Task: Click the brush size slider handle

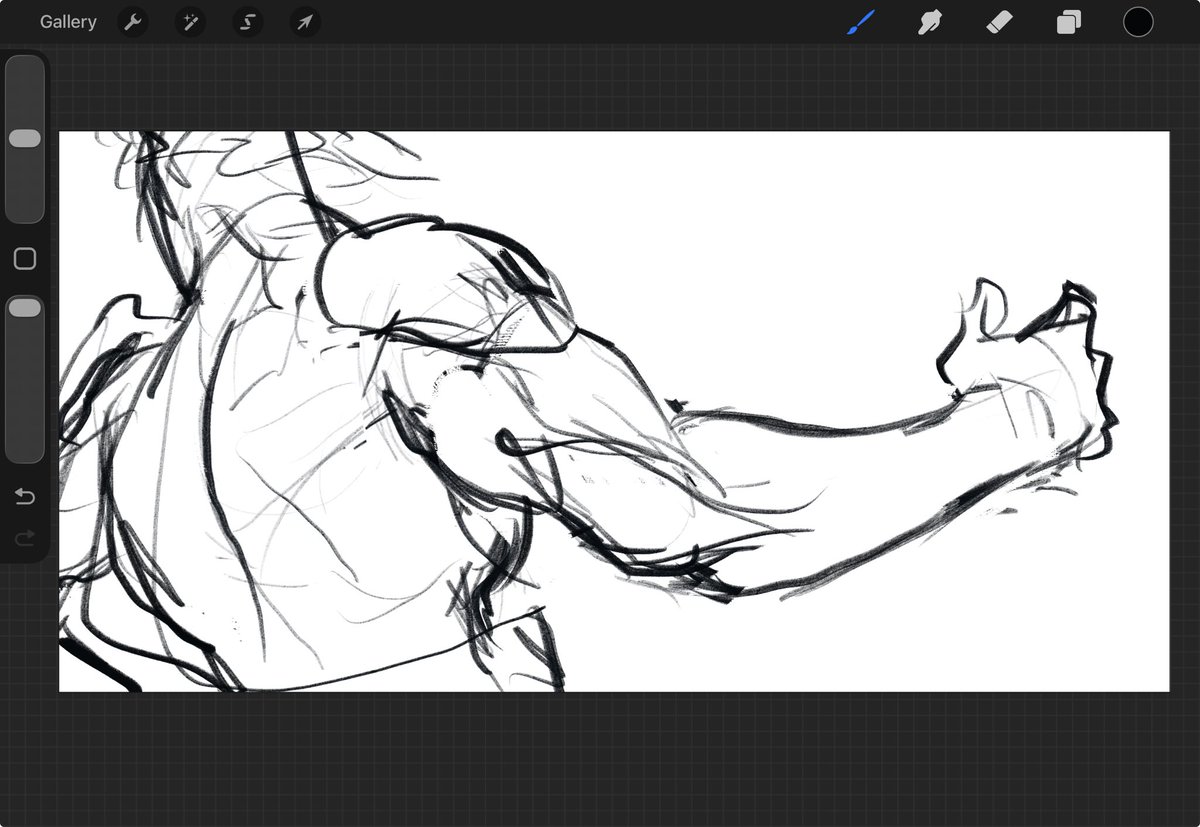Action: coord(25,139)
